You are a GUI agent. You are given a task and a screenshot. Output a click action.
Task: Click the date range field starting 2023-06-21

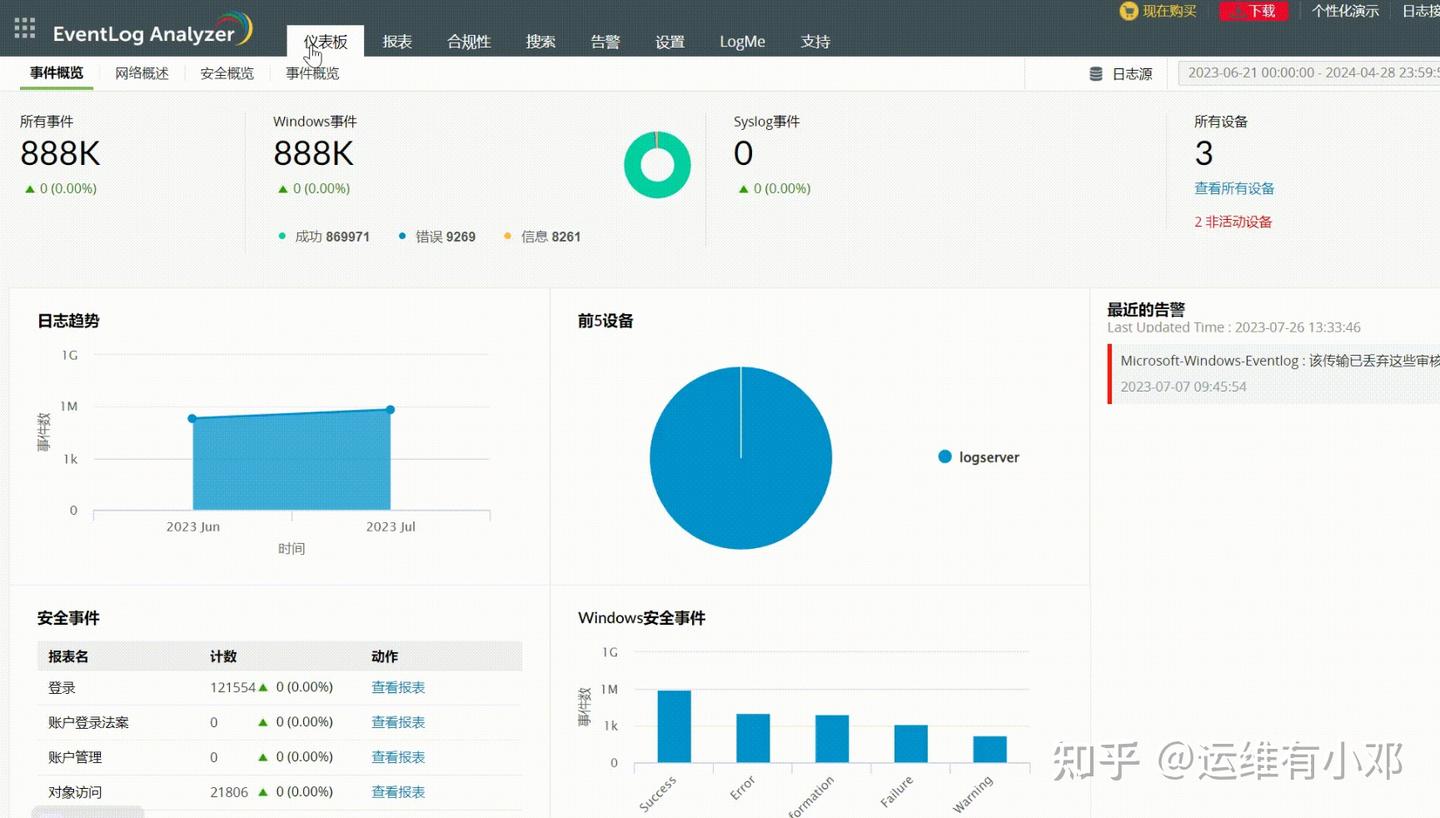[1309, 73]
